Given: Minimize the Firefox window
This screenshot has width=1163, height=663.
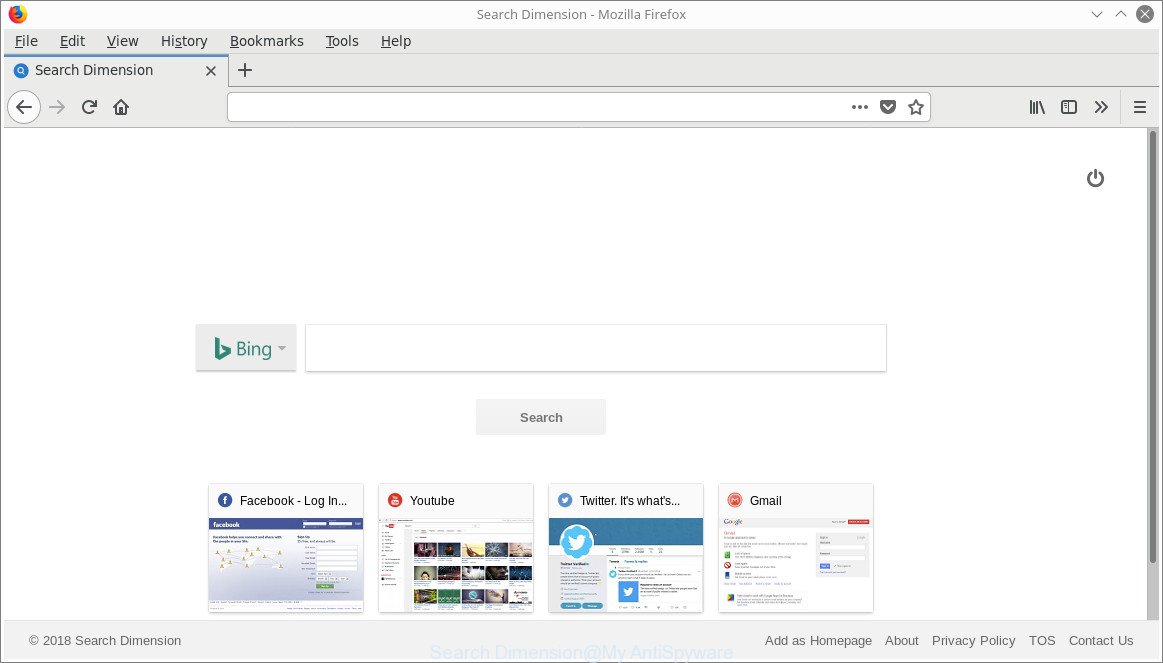Looking at the screenshot, I should [x=1097, y=14].
